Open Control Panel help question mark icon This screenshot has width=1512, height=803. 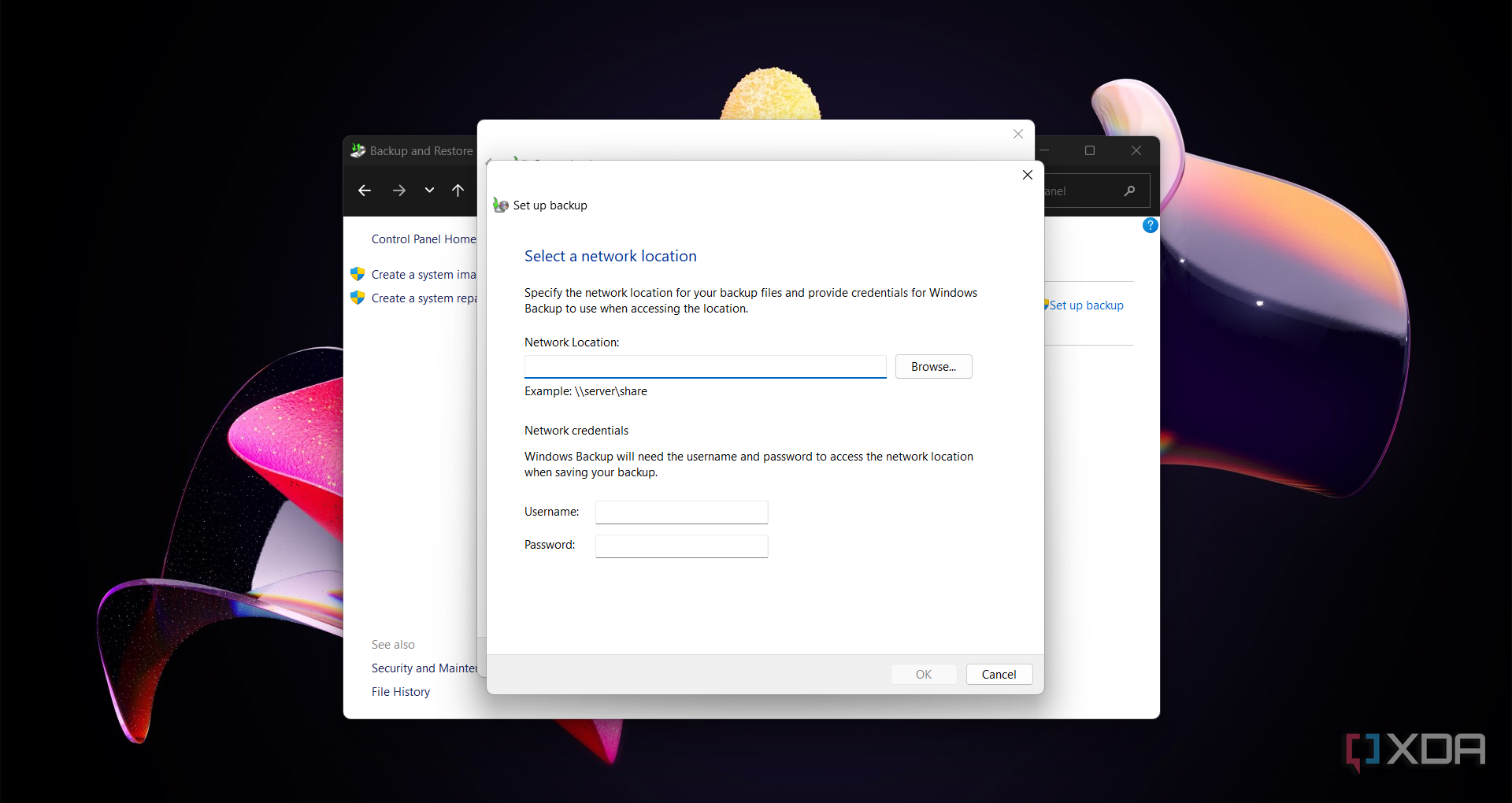coord(1150,226)
